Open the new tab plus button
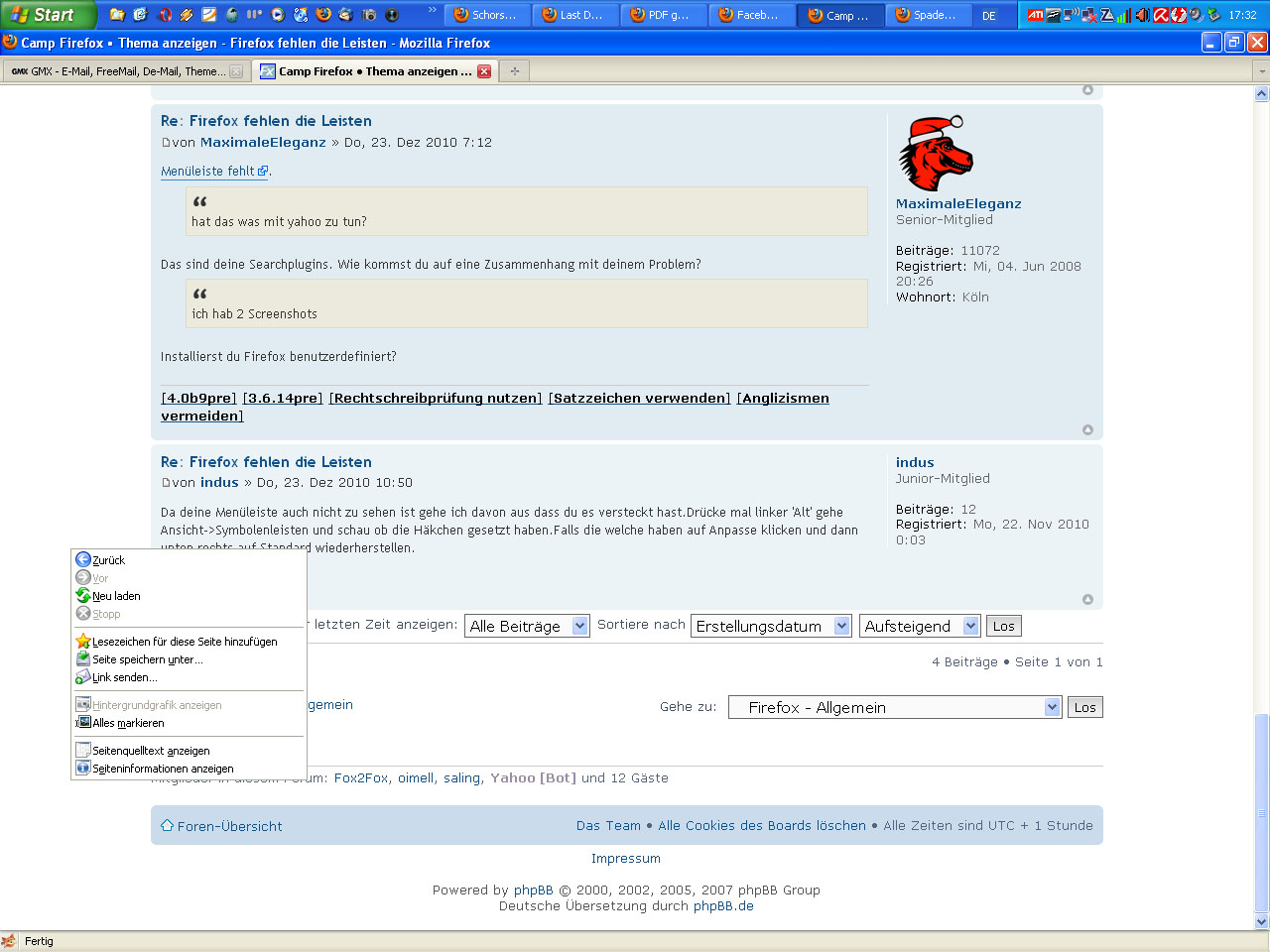Viewport: 1270px width, 952px height. (x=514, y=71)
